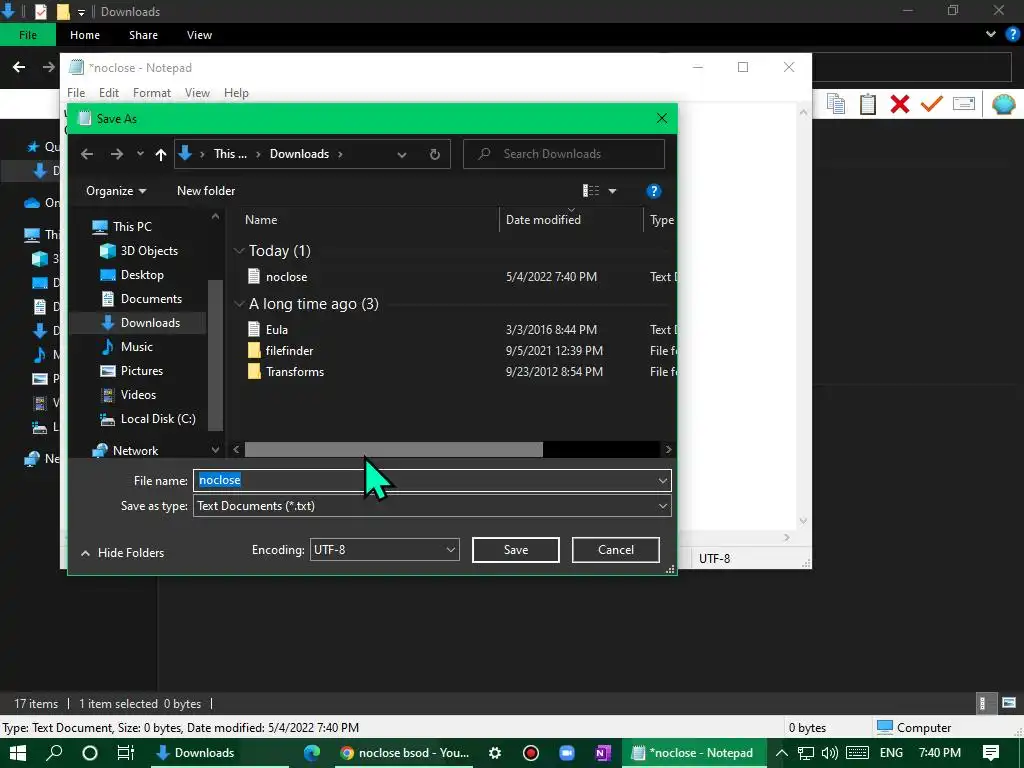Click the orange checkmark icon in Explorer
Image resolution: width=1024 pixels, height=768 pixels.
932,104
